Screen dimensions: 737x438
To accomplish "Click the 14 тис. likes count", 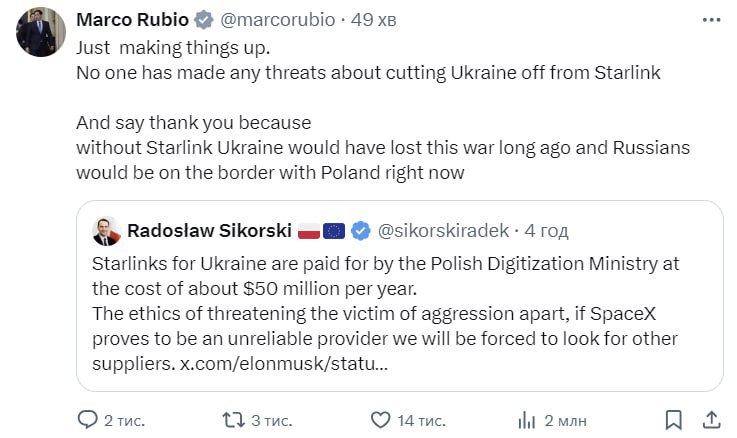I will pos(419,419).
